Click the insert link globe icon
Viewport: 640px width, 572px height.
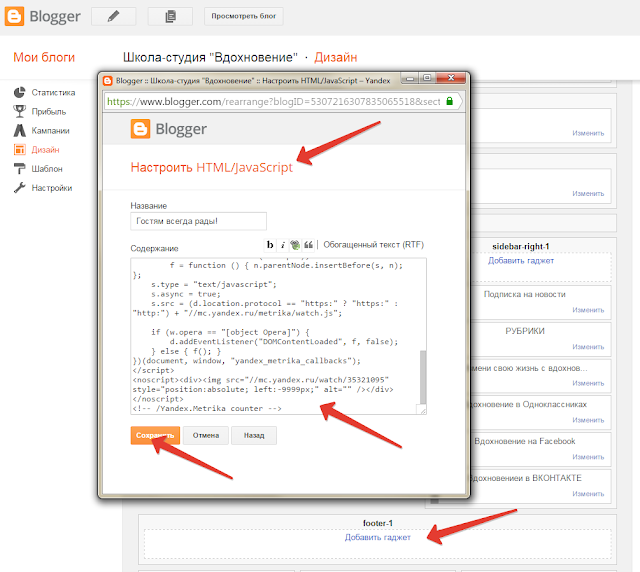click(295, 245)
